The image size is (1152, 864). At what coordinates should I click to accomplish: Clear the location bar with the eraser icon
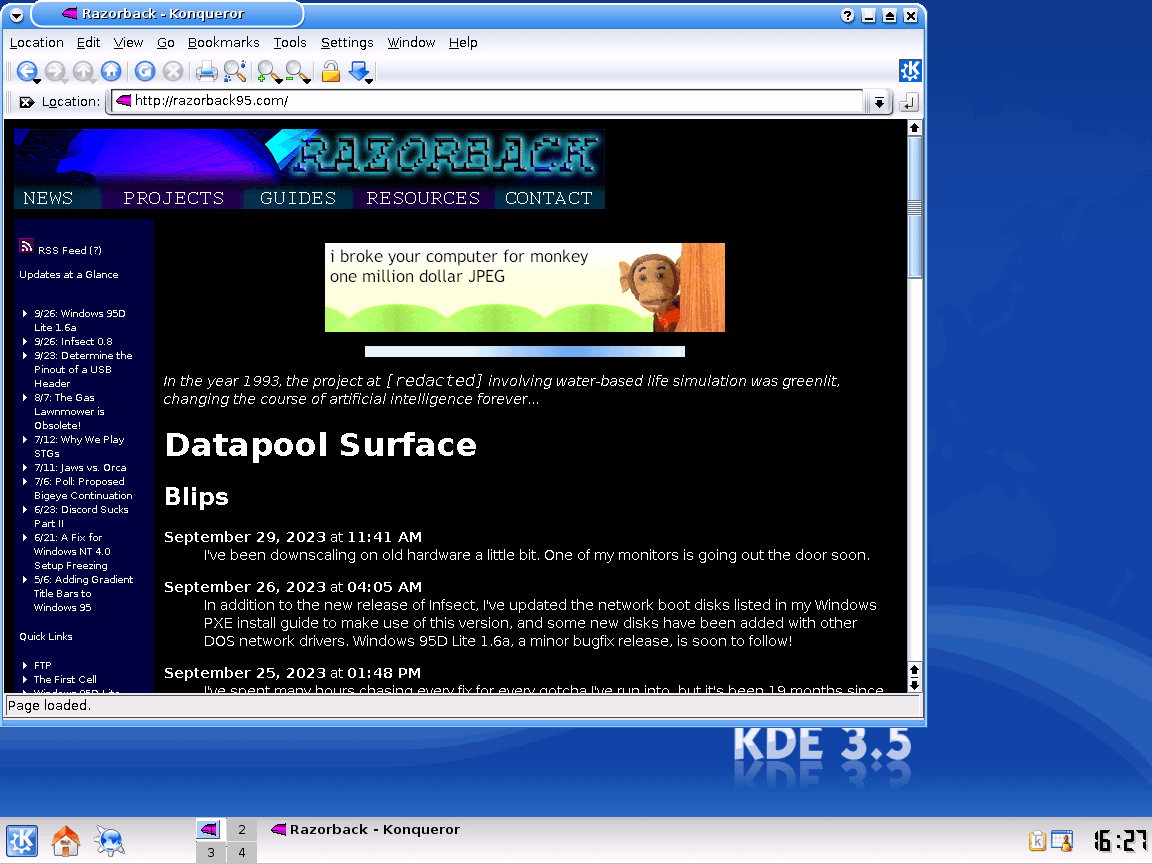point(26,102)
